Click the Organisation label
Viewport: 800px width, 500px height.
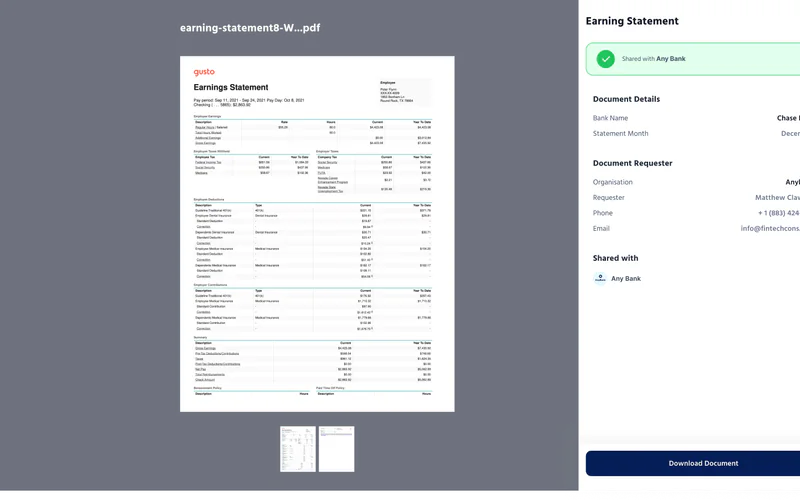pos(613,182)
